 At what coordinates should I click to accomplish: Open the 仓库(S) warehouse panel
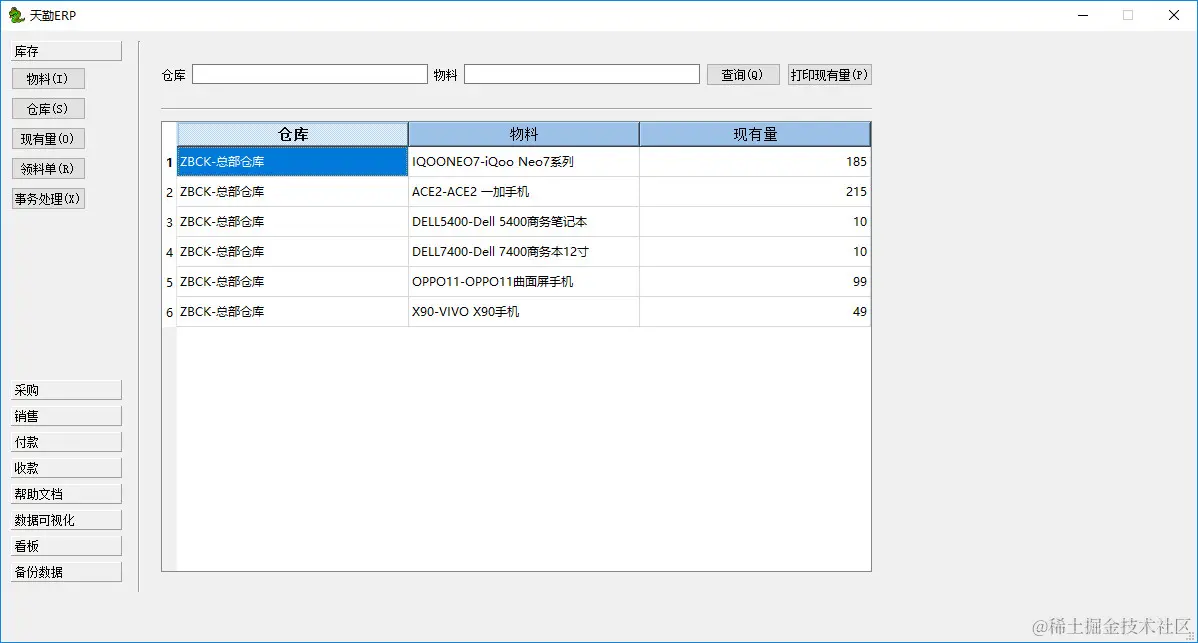[x=47, y=108]
